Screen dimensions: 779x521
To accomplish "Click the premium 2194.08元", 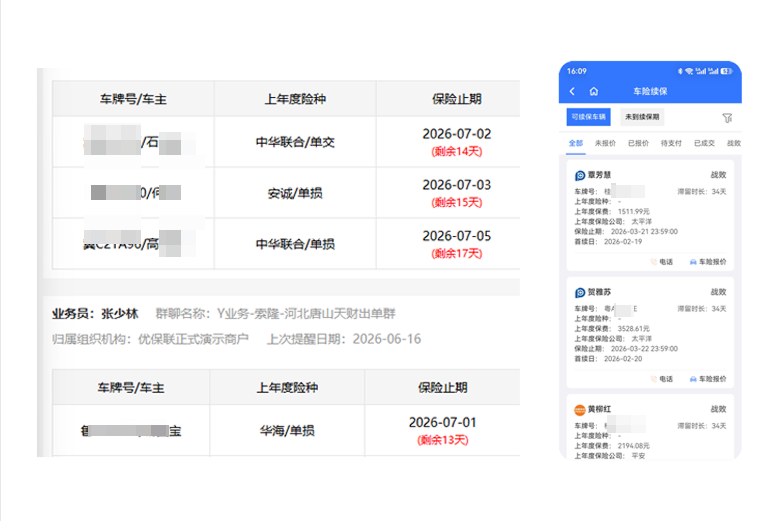I will point(633,446).
